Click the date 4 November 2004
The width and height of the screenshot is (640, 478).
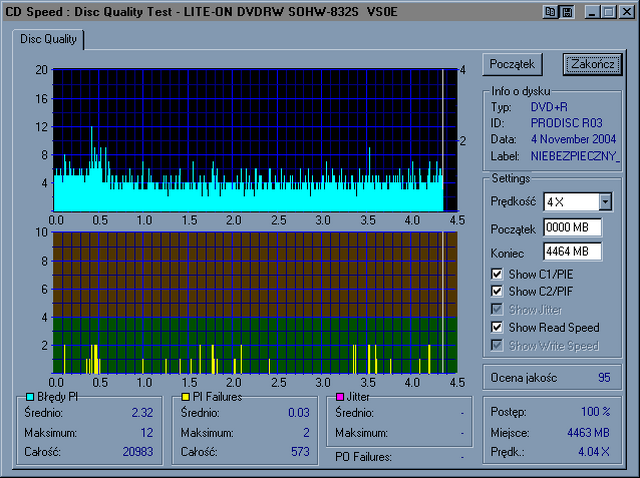point(573,139)
